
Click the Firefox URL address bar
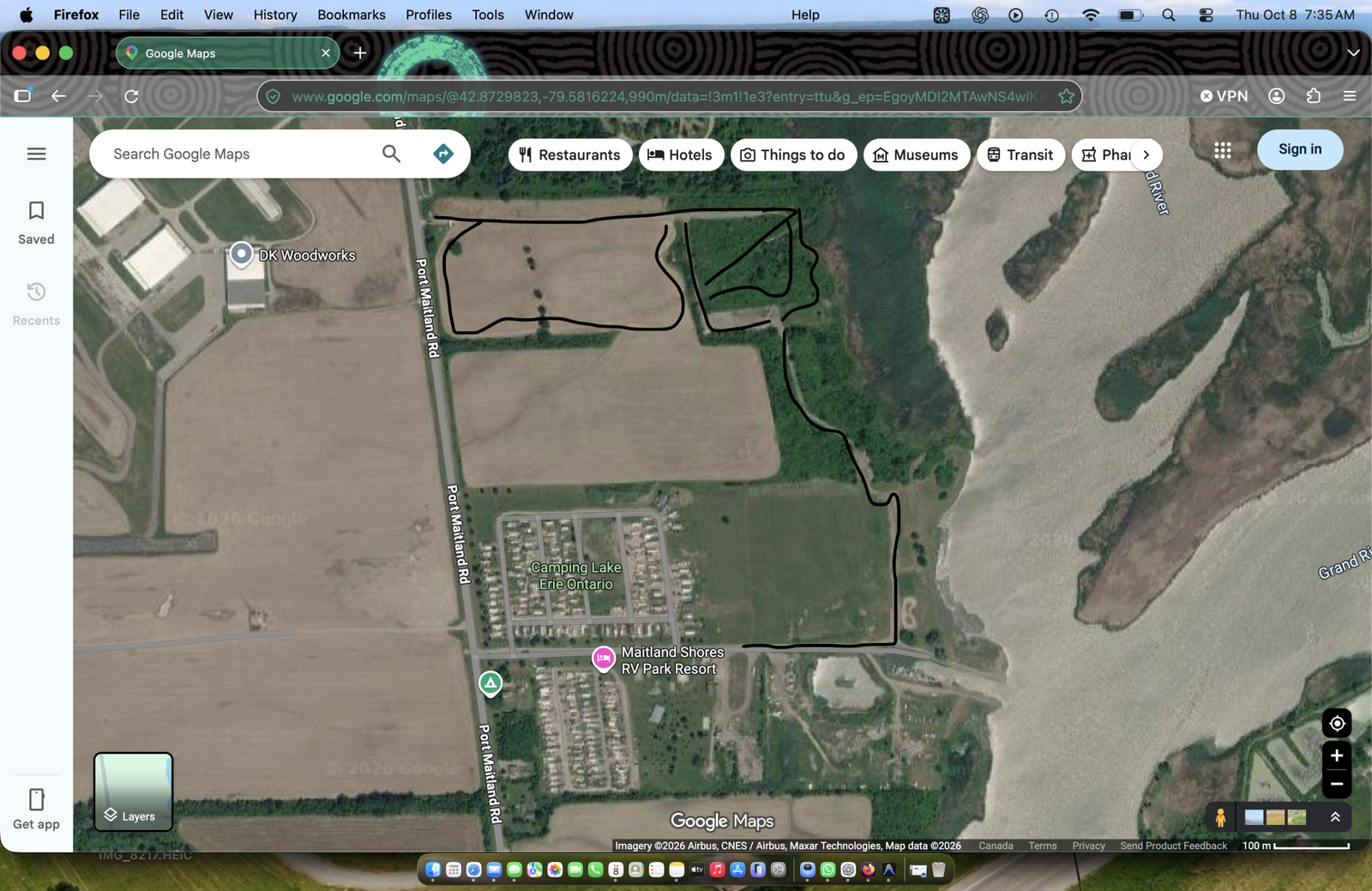(667, 96)
